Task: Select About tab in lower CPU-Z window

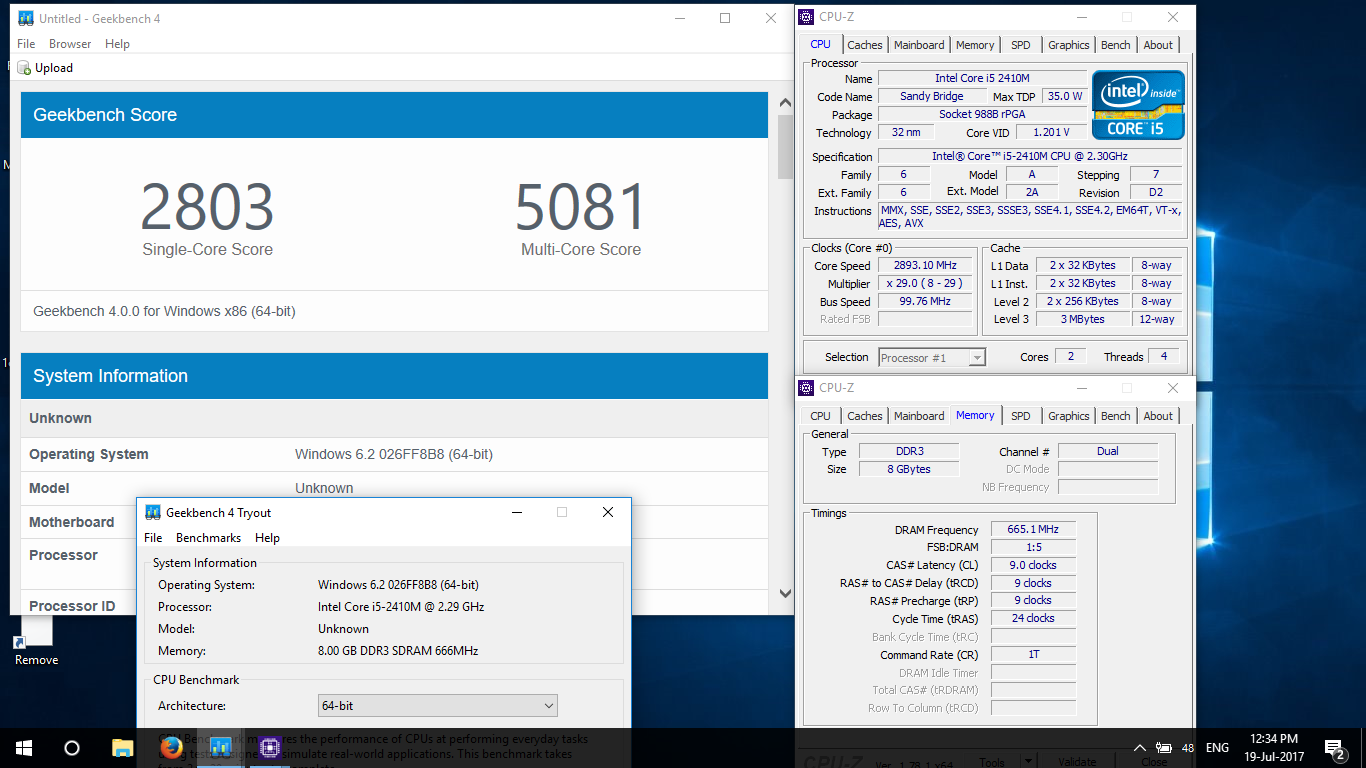Action: [1158, 416]
